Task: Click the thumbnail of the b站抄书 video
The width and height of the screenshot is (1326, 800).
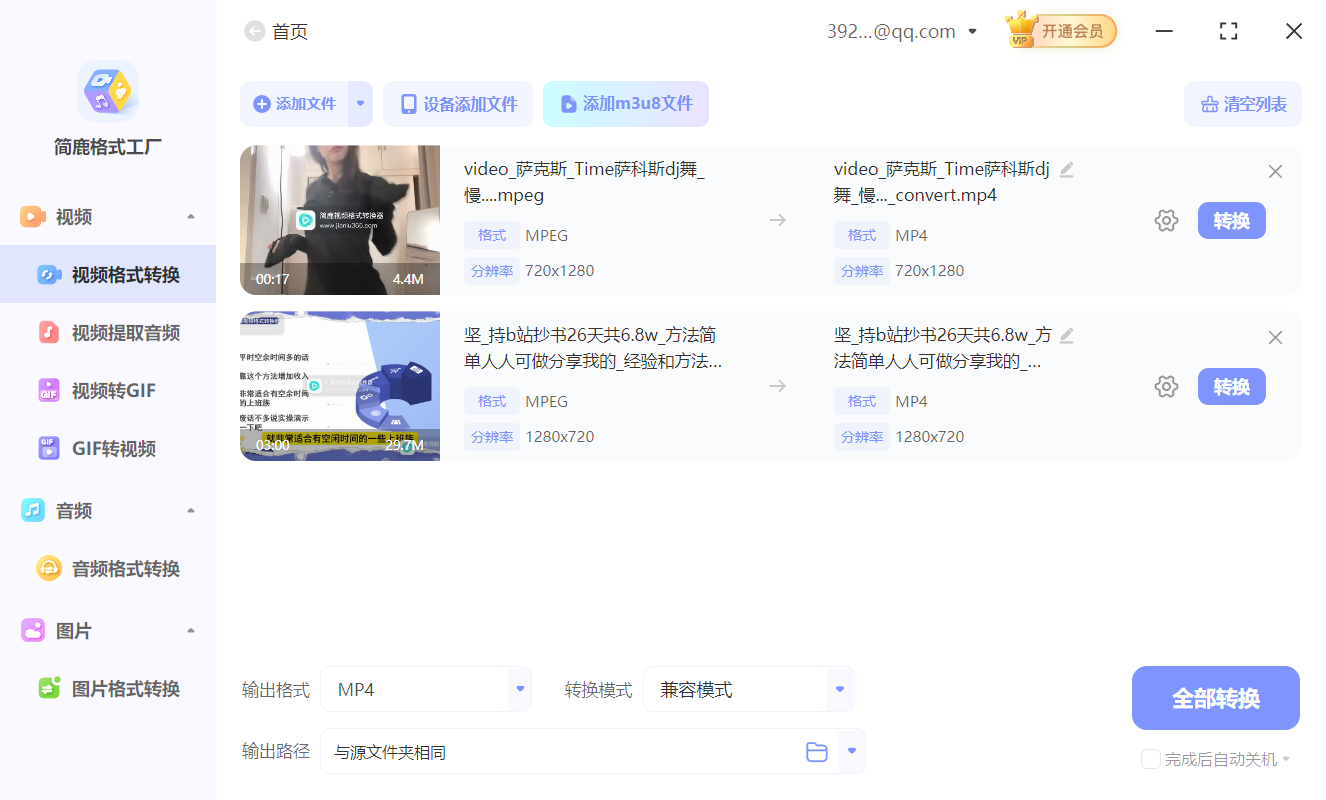Action: click(x=339, y=386)
